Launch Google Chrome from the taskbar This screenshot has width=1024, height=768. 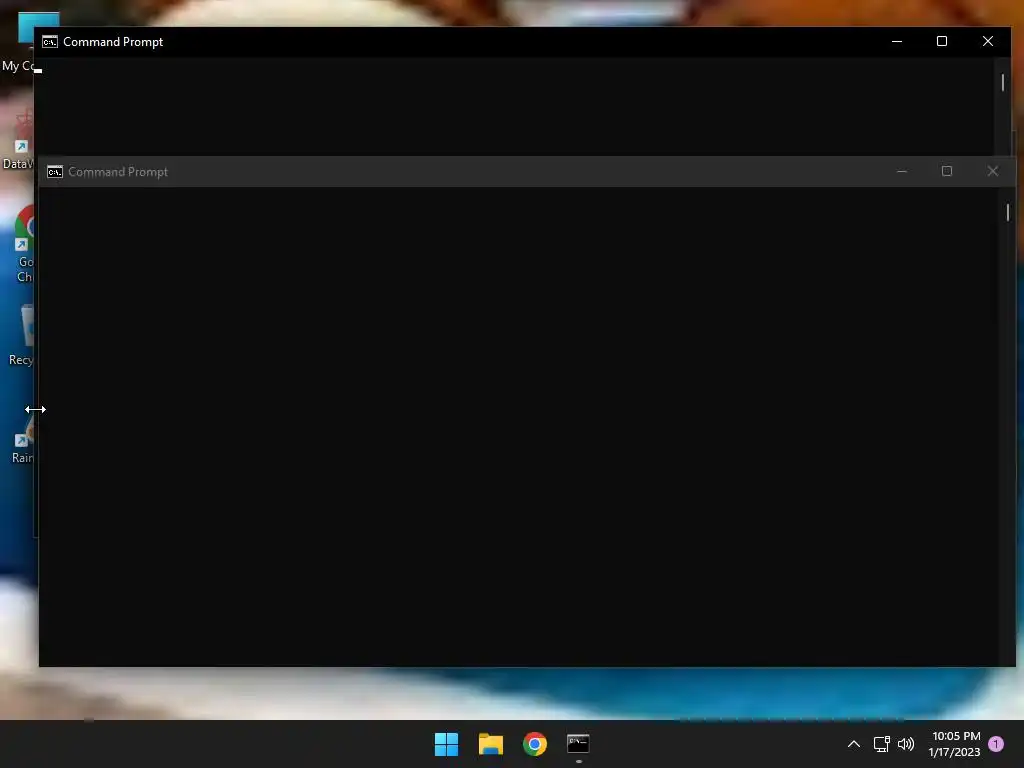[535, 744]
